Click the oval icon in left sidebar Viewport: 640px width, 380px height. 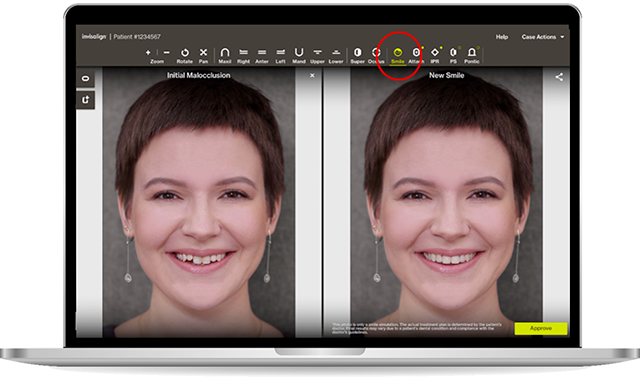coord(86,78)
